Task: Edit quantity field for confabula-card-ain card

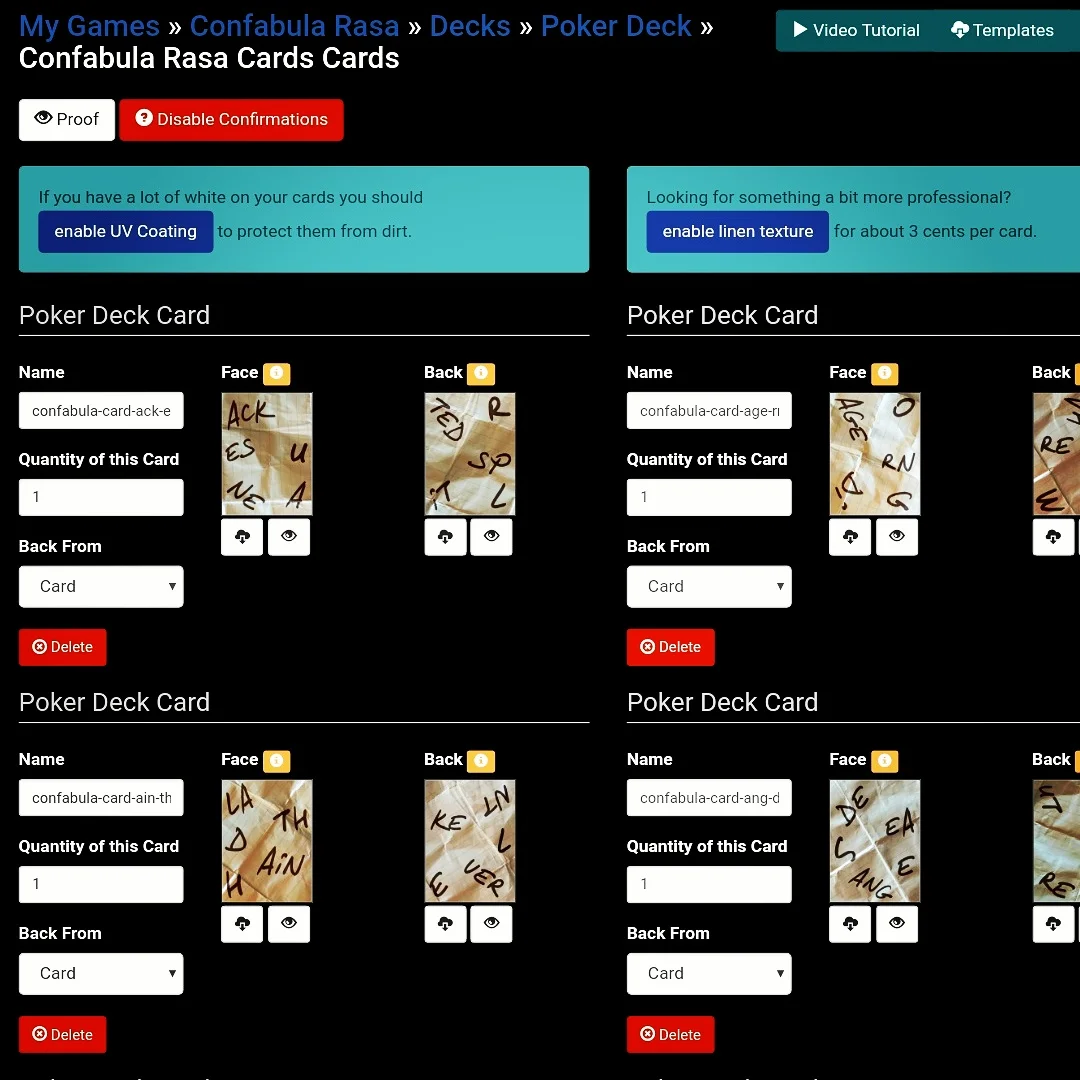Action: [x=101, y=884]
